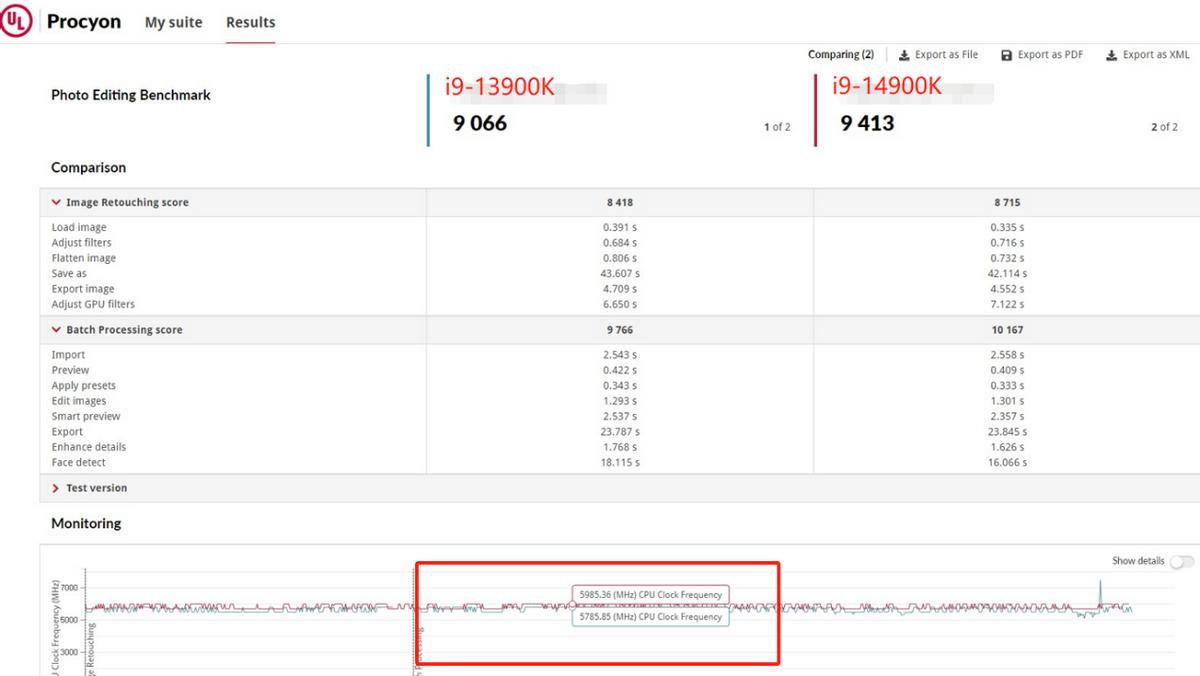
Task: Select the 16.066 s Face detect value
Action: pyautogui.click(x=1007, y=463)
